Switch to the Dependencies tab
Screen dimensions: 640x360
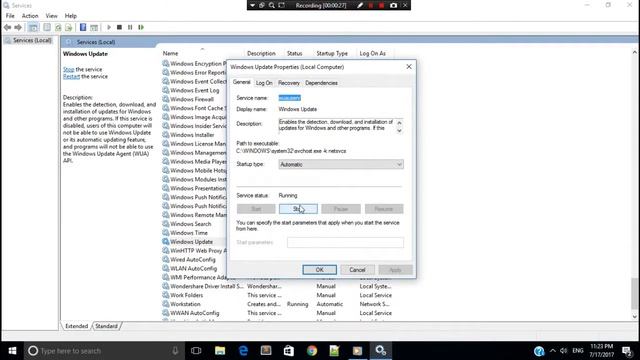[321, 83]
